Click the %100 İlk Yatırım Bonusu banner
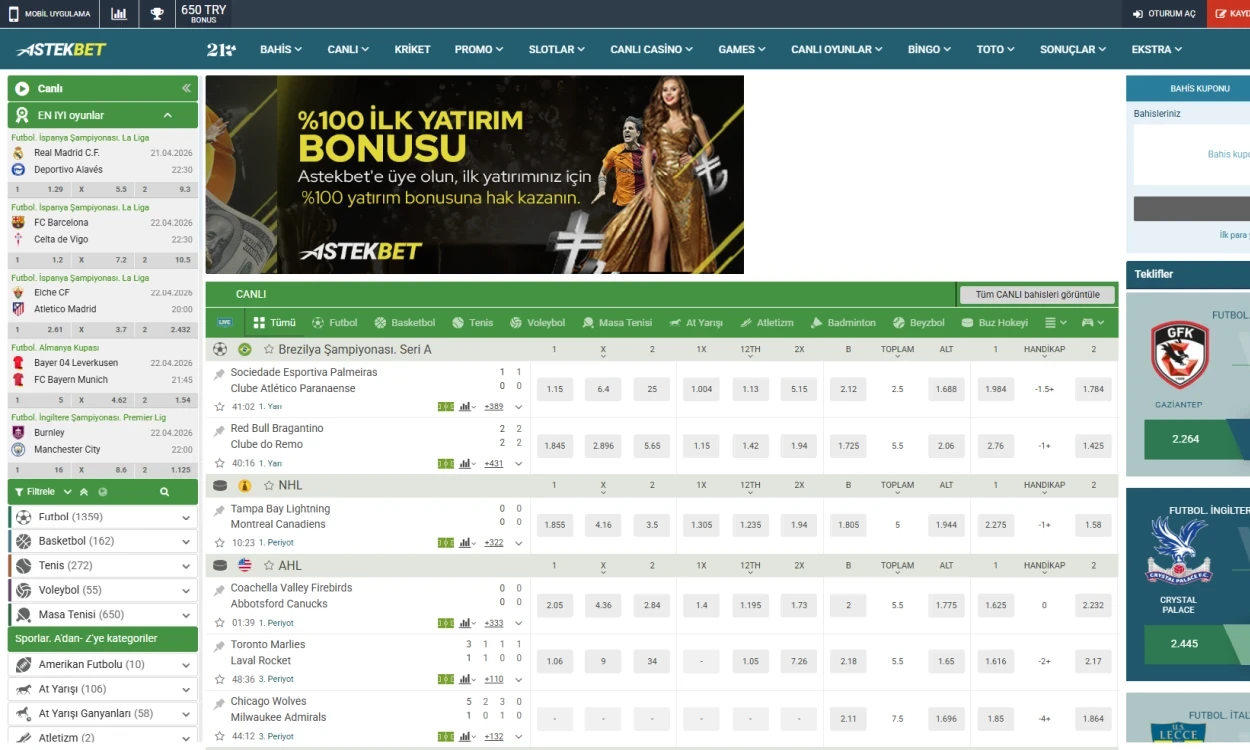 tap(475, 175)
